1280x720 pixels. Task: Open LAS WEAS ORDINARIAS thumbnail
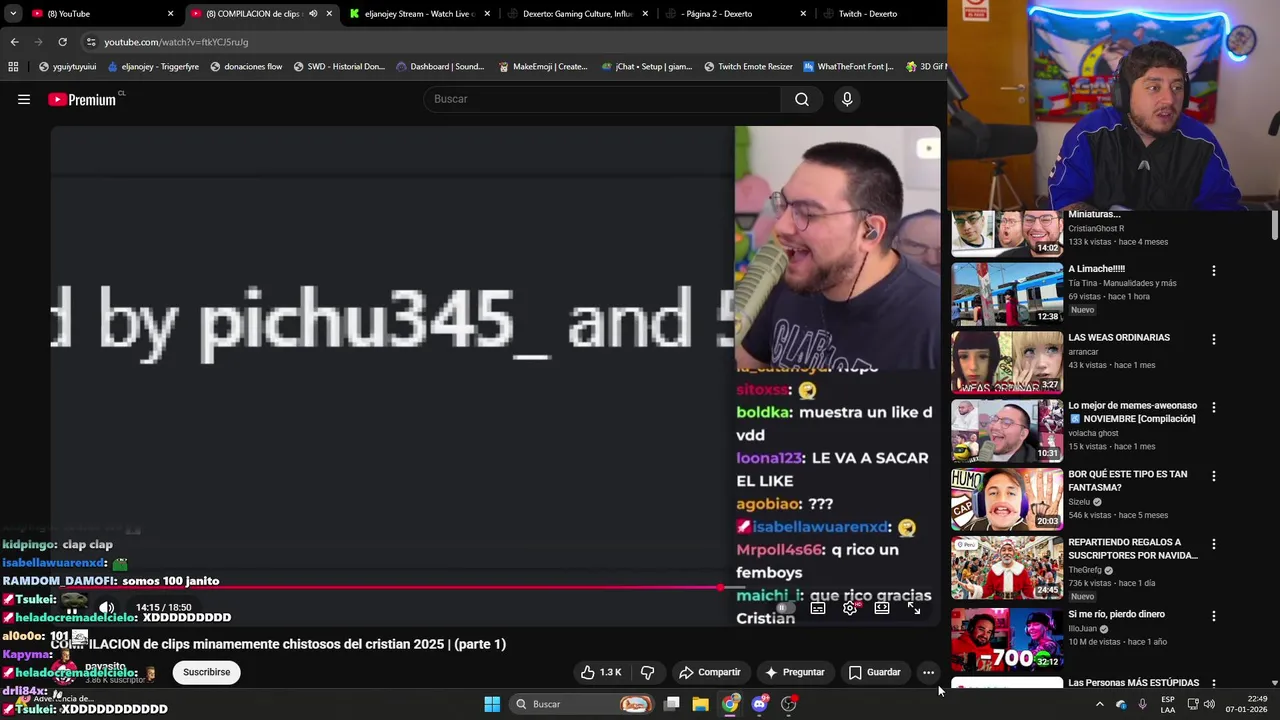click(x=1007, y=362)
